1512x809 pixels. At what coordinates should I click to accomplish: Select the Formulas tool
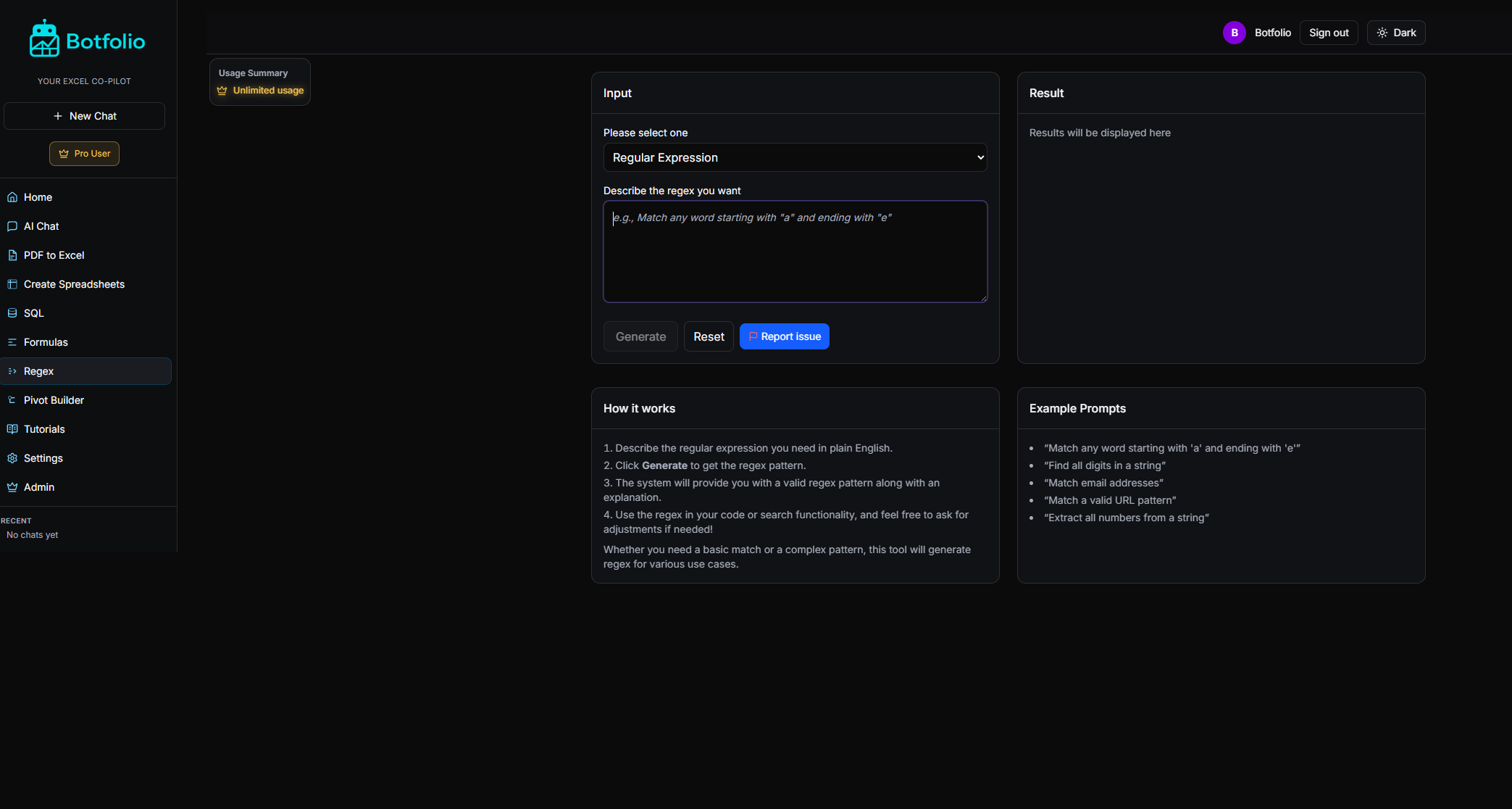(x=46, y=341)
